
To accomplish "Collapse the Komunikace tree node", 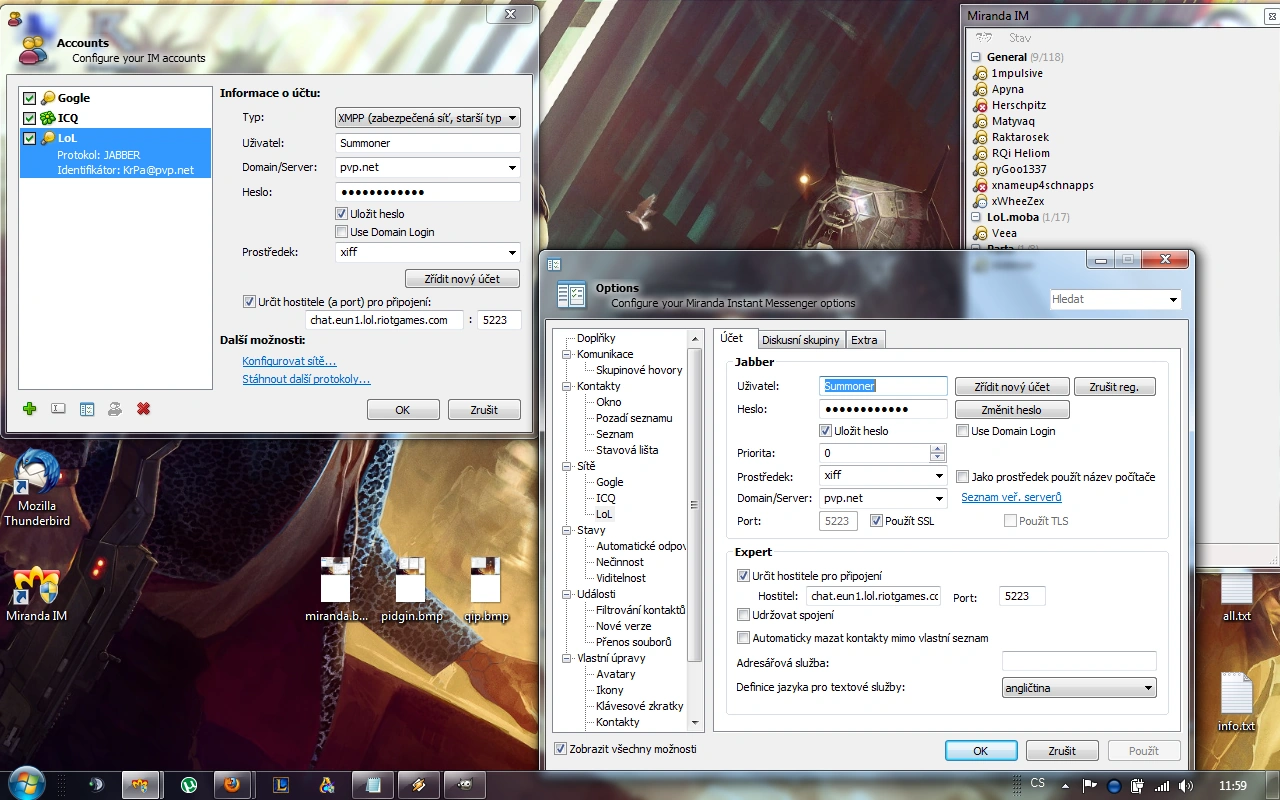I will click(567, 354).
